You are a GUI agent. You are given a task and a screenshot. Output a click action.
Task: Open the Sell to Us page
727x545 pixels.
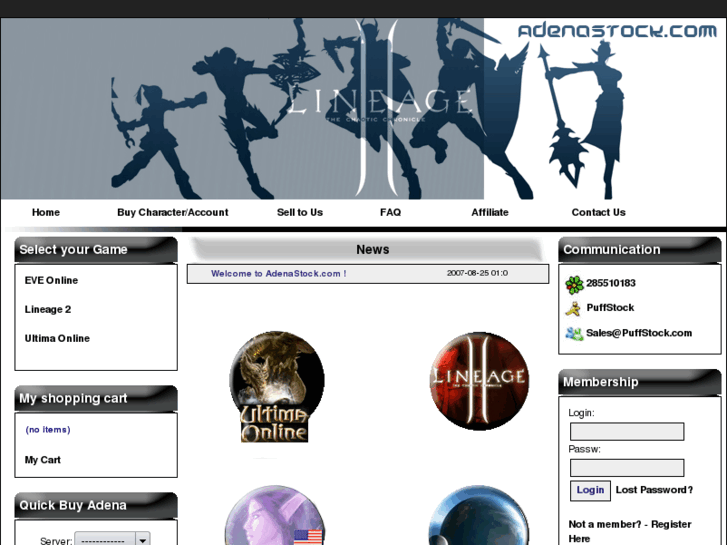pos(300,212)
